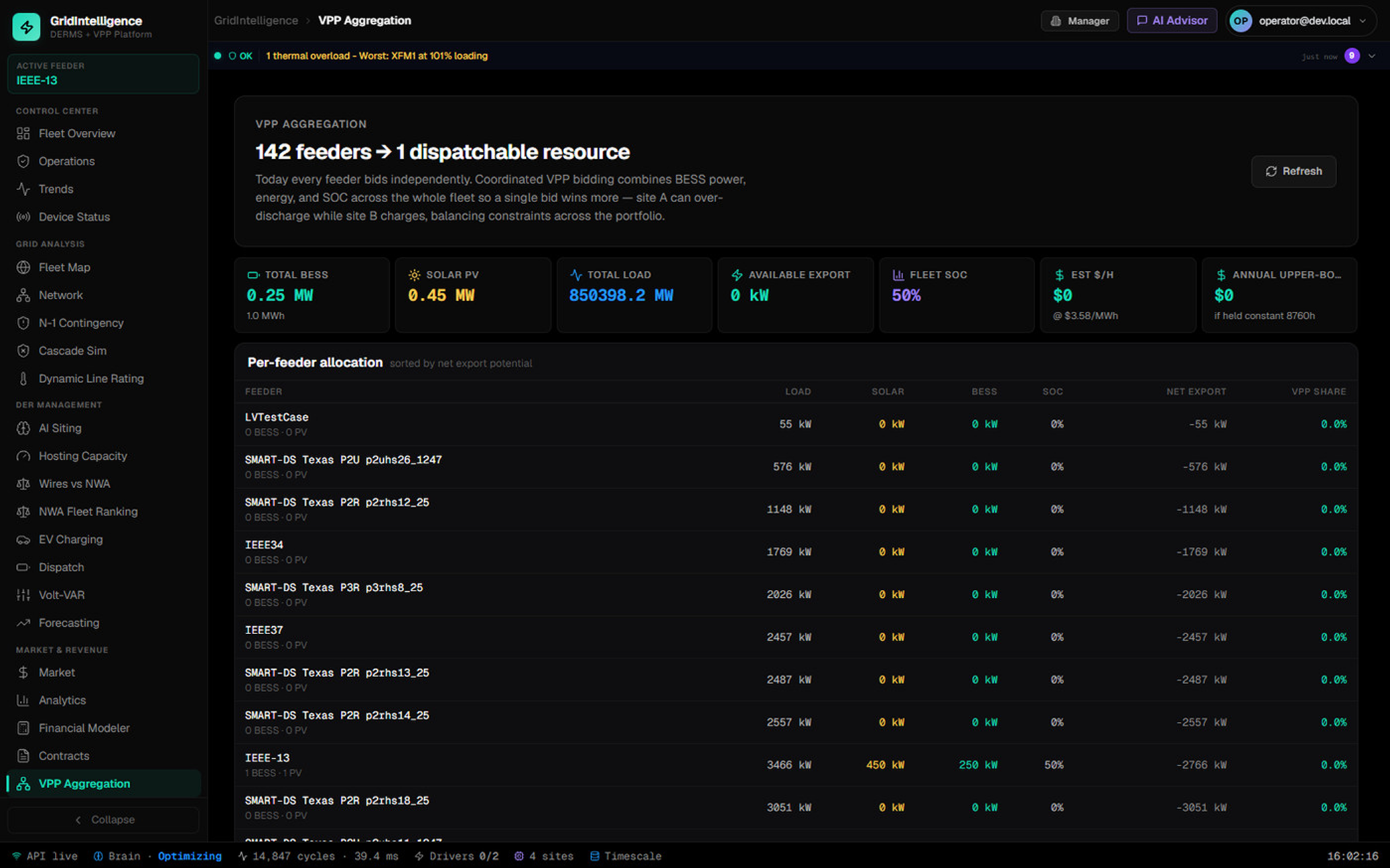Click the GridIntelligence lightning logo icon
Image resolution: width=1390 pixels, height=868 pixels.
pyautogui.click(x=26, y=26)
